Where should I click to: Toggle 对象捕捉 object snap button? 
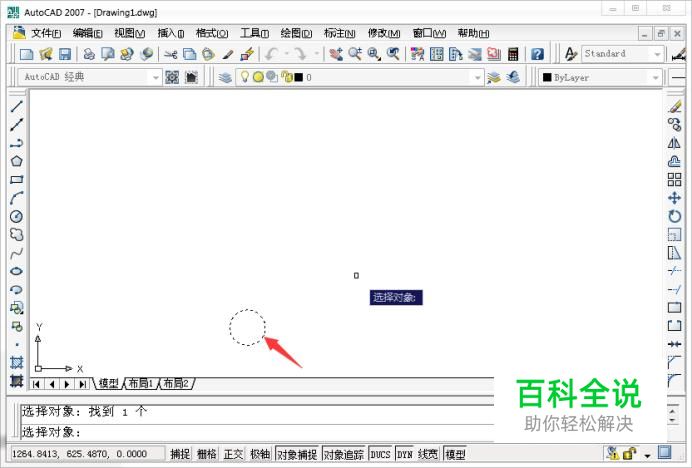click(297, 454)
